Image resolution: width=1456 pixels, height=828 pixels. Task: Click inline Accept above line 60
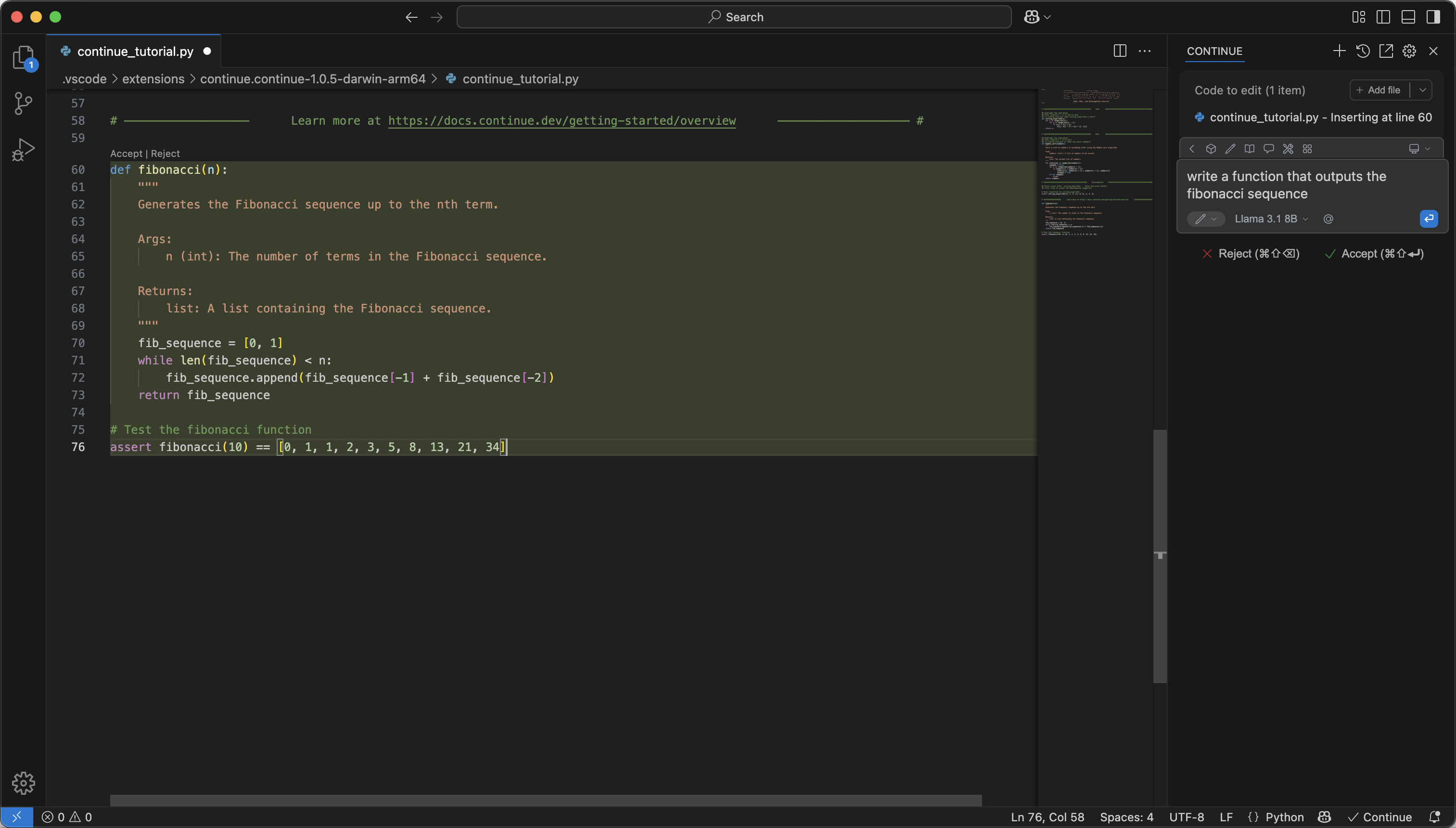pos(126,154)
